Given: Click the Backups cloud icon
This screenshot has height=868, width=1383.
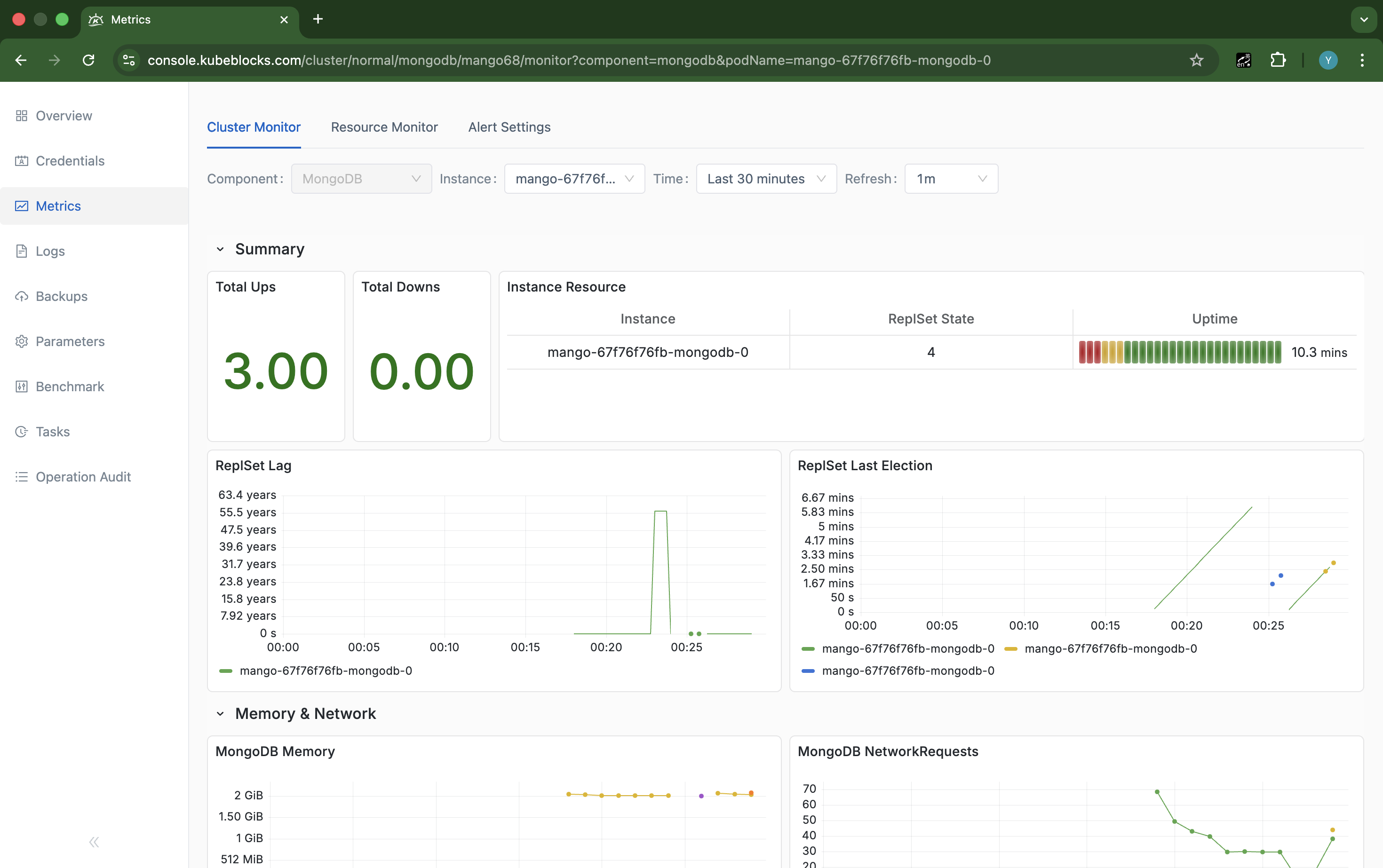Looking at the screenshot, I should pos(21,296).
